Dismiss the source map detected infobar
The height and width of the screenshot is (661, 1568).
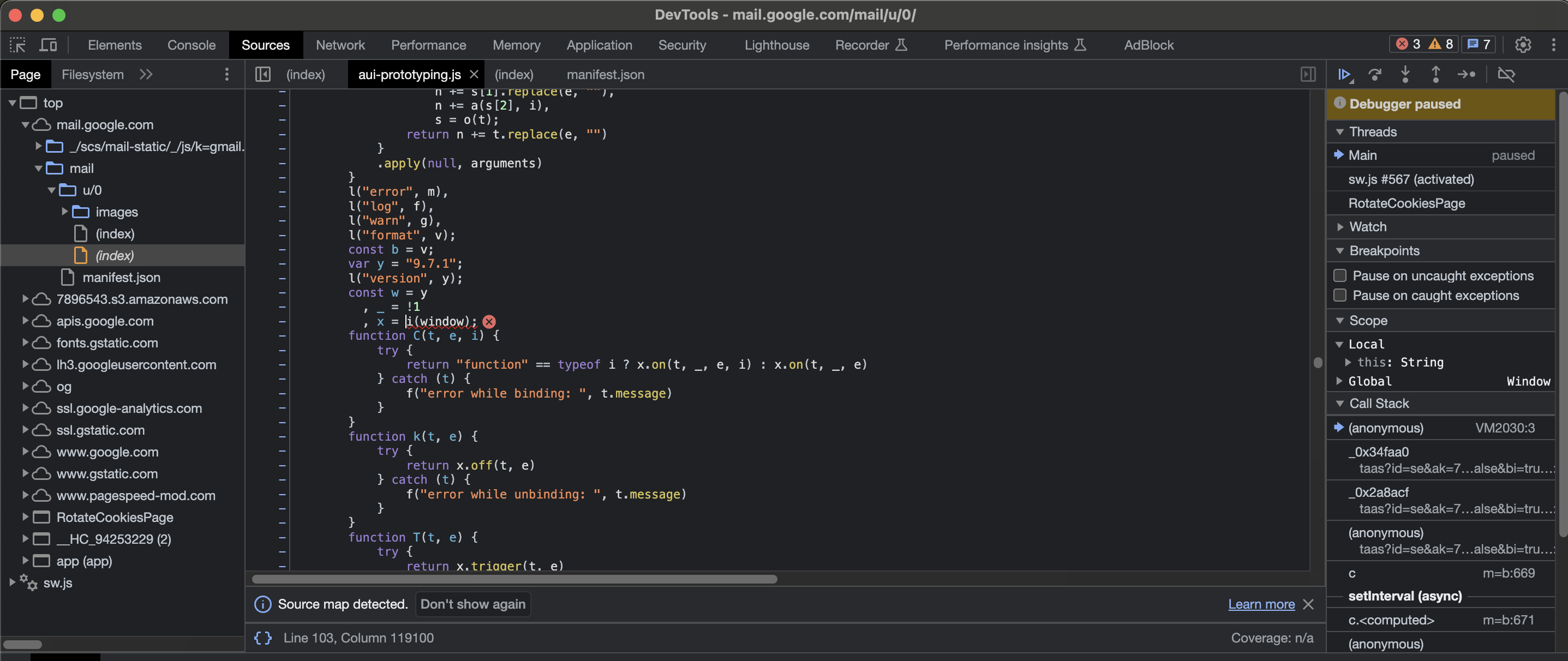point(1308,604)
